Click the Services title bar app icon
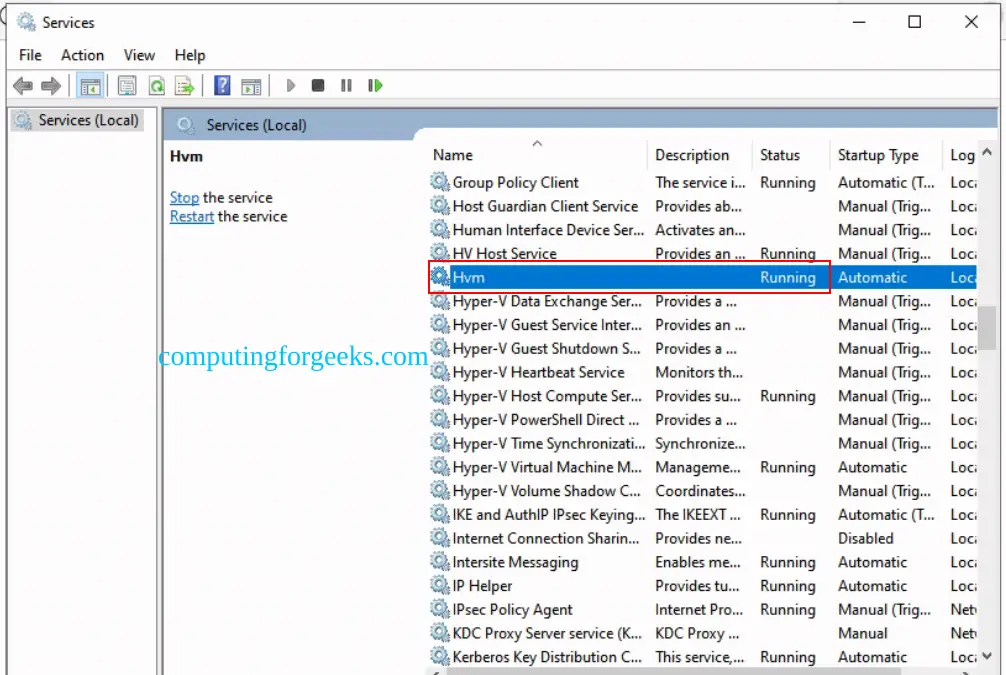 [x=26, y=22]
